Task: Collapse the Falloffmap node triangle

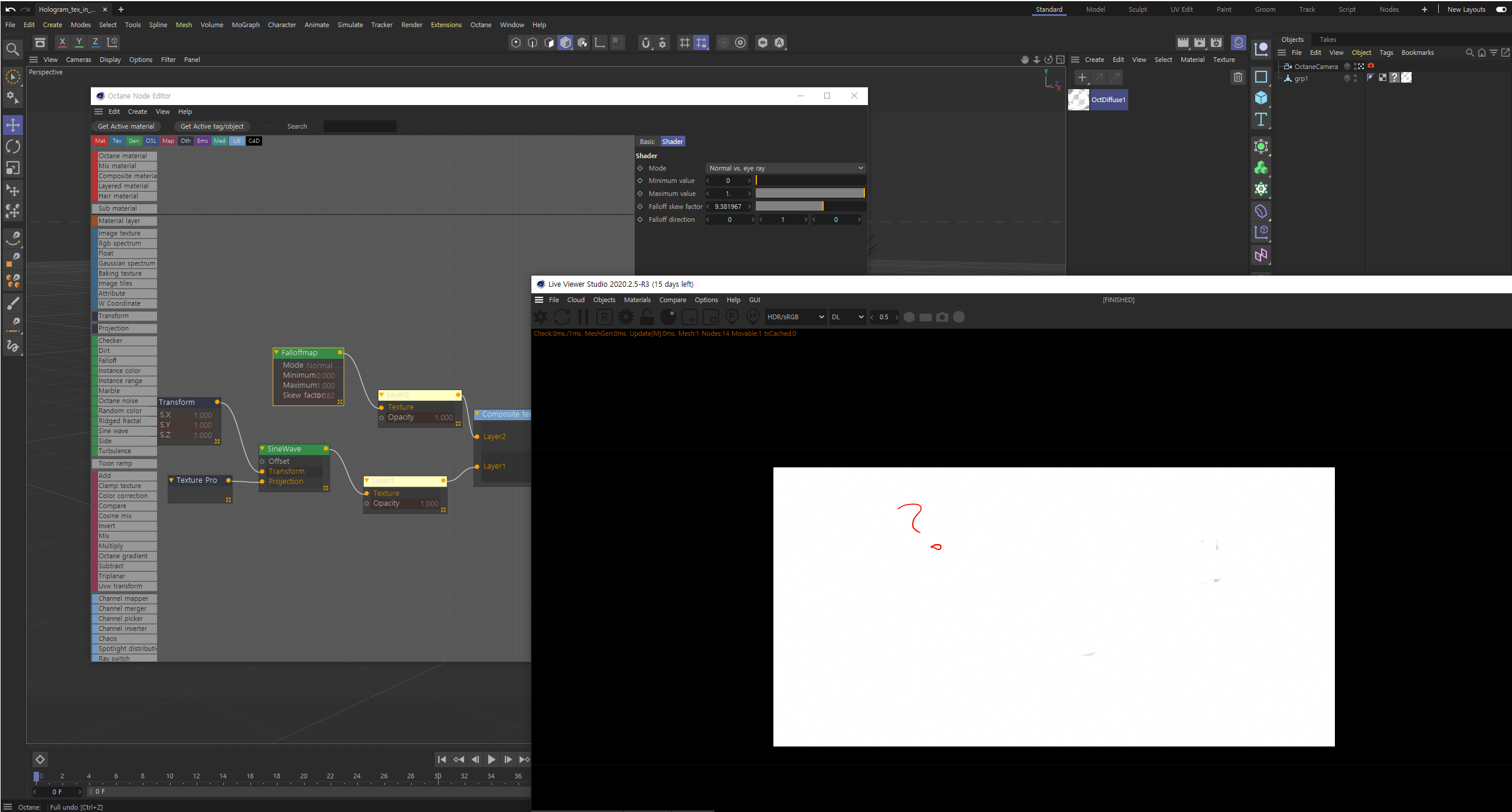Action: coord(276,352)
